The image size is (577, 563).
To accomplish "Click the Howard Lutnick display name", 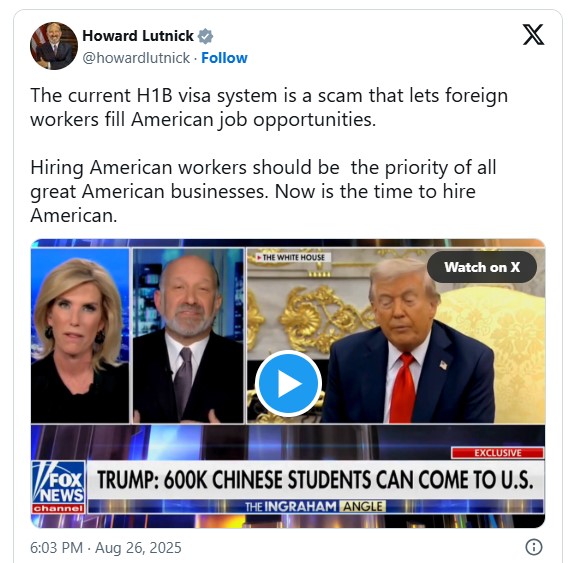I will click(138, 36).
